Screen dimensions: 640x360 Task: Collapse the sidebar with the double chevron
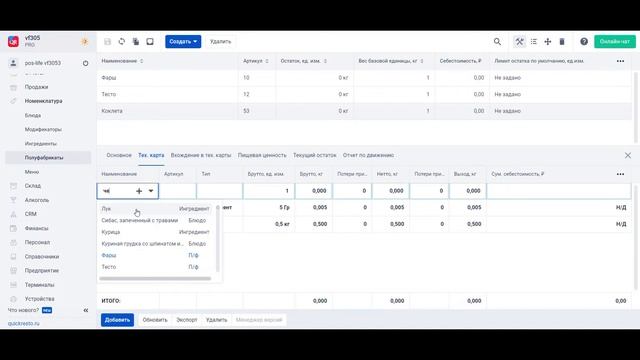[x=86, y=311]
